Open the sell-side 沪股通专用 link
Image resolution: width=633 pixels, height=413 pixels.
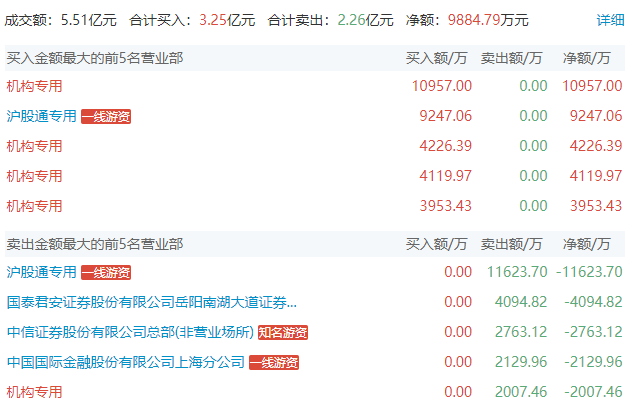(42, 272)
